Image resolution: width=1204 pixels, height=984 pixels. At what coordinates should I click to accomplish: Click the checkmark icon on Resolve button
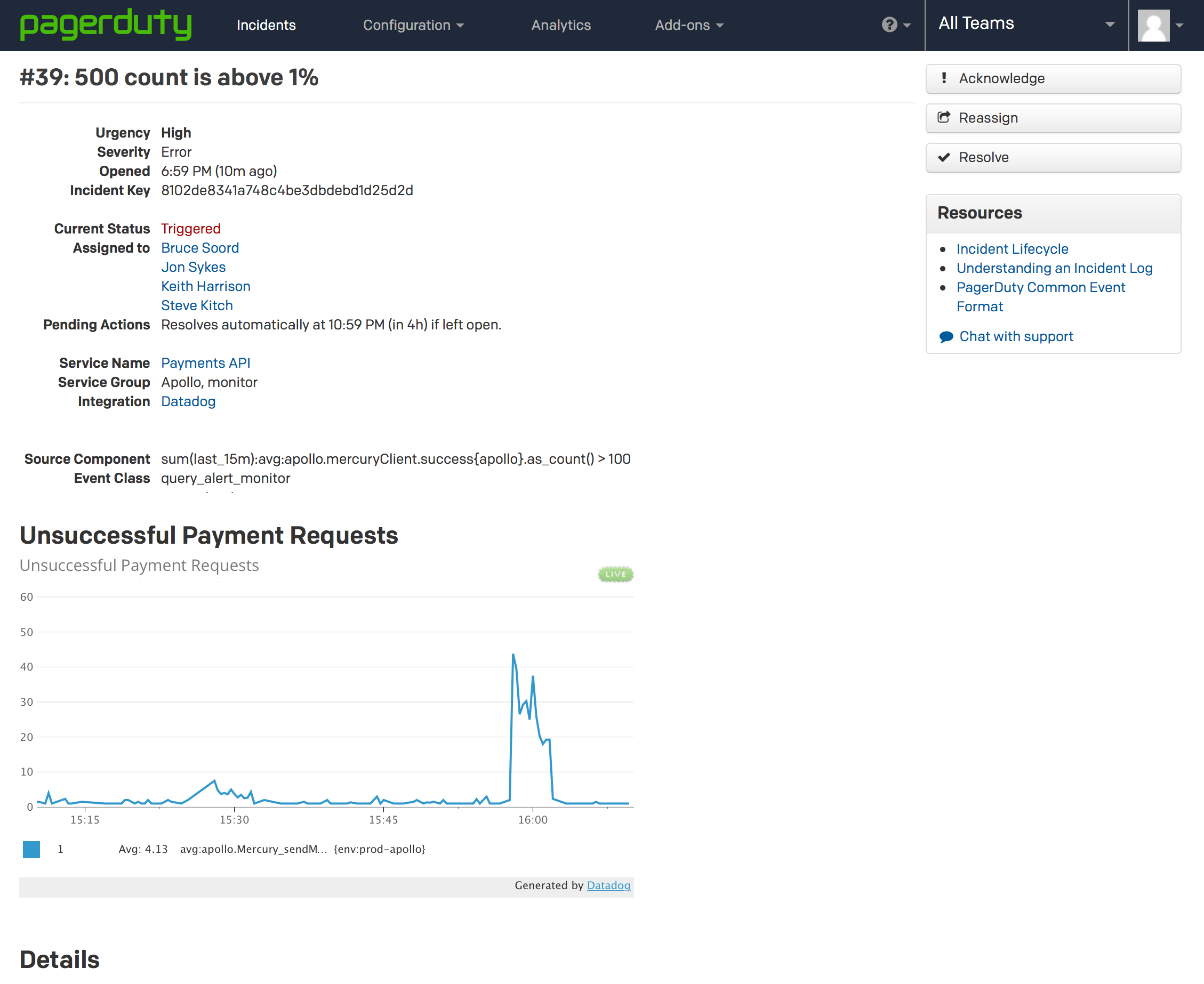pyautogui.click(x=944, y=158)
